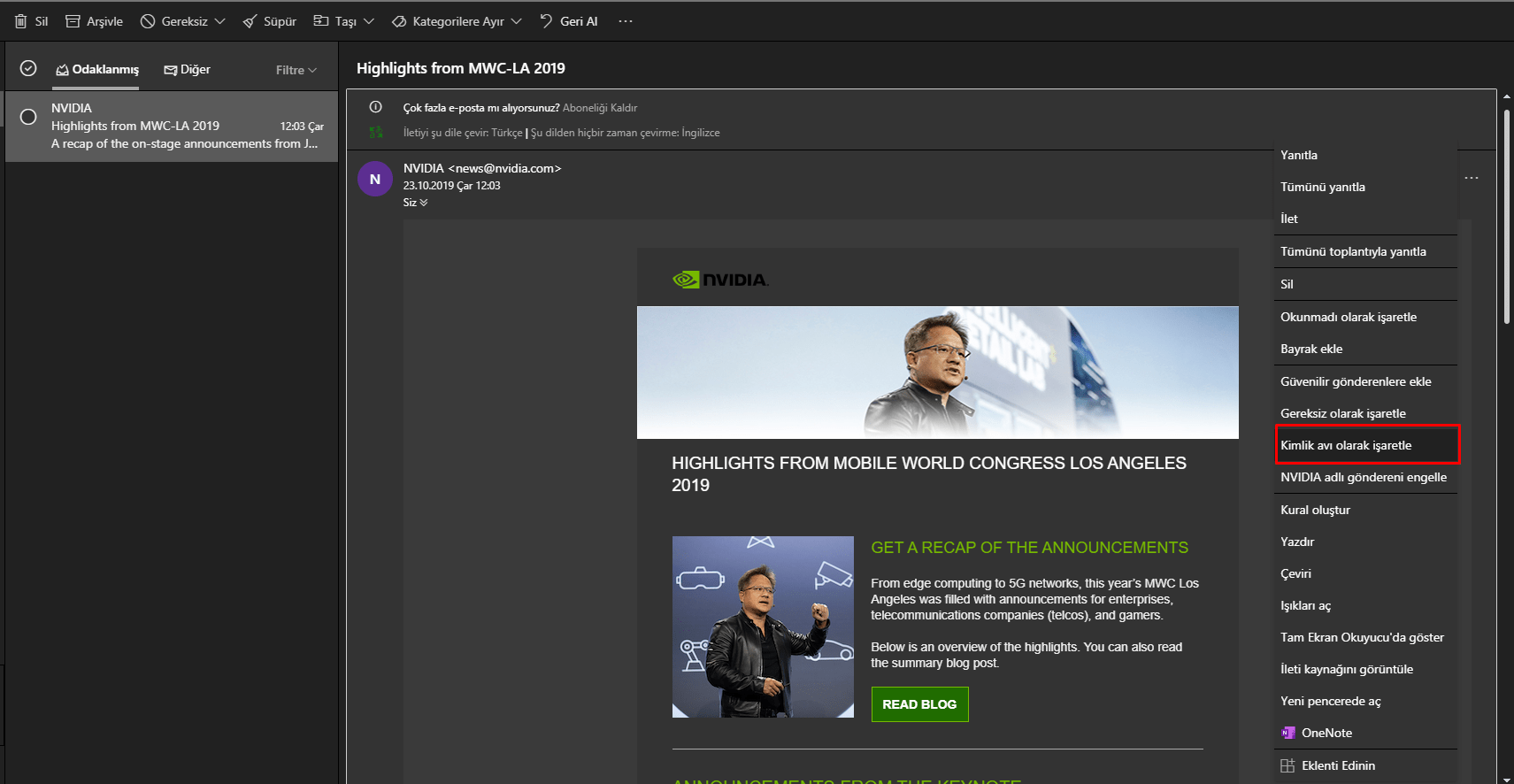Click sender address news@nvidia.com

(504, 168)
